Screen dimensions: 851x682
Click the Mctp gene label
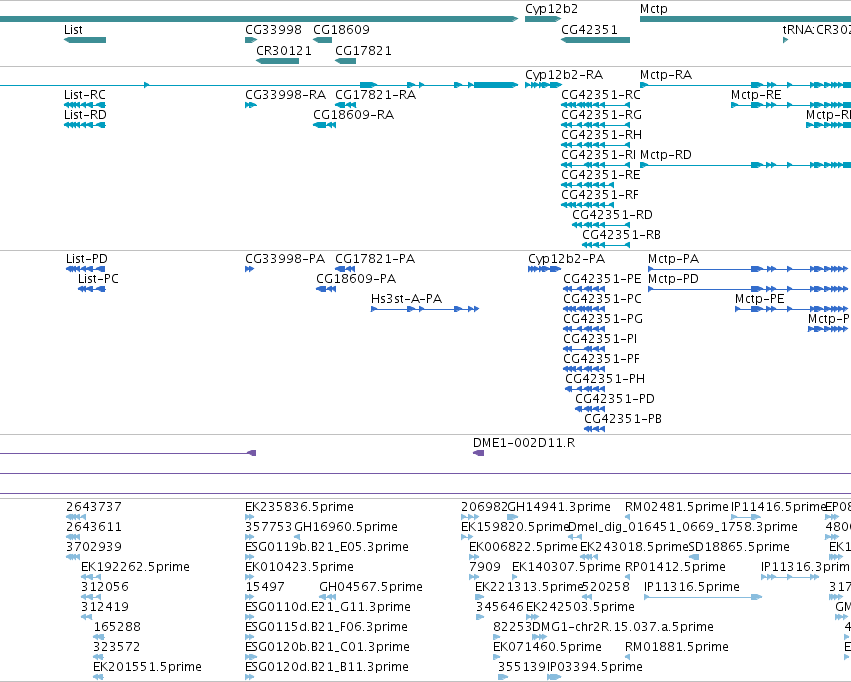653,9
